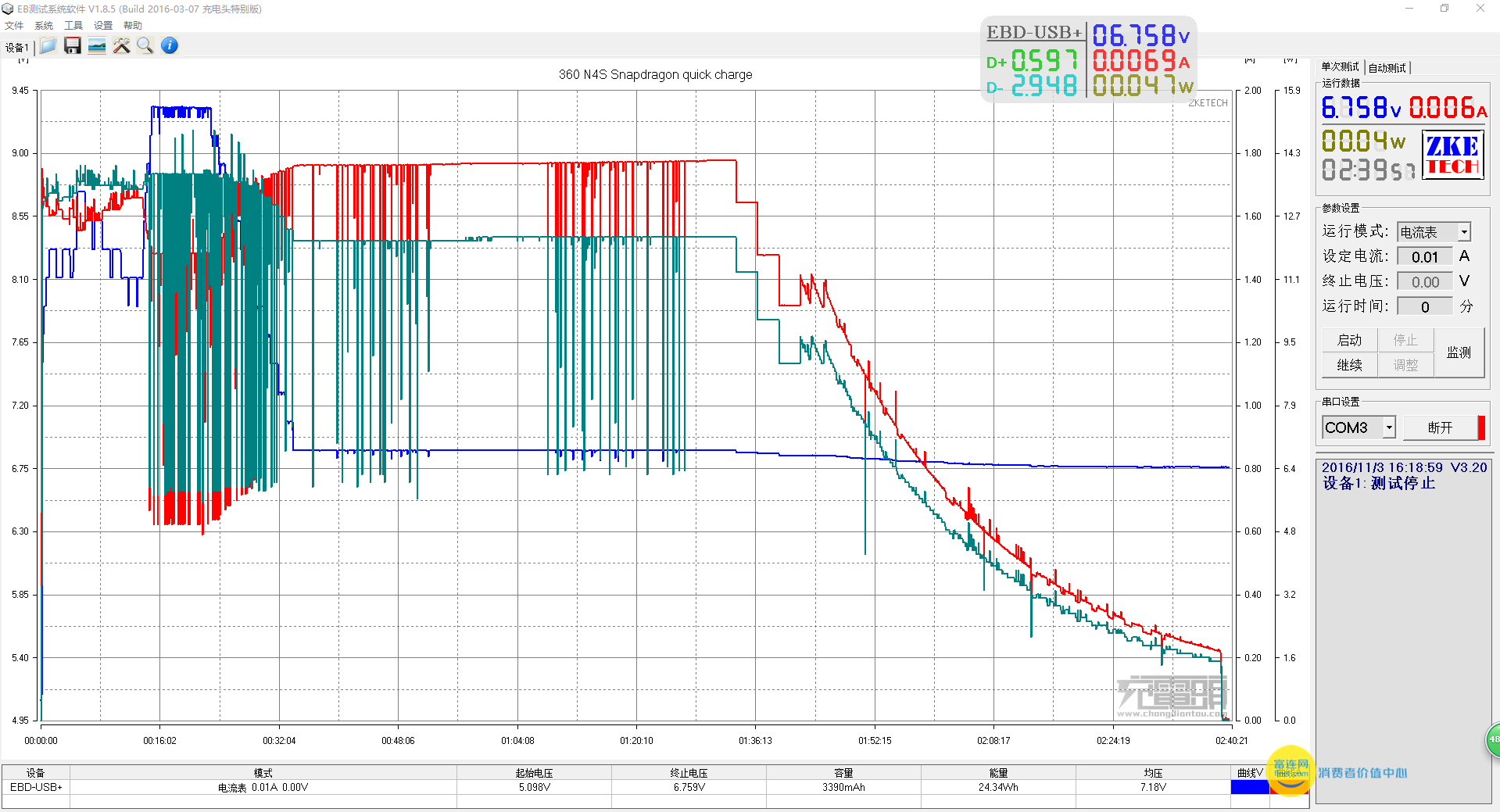The height and width of the screenshot is (812, 1500).
Task: Click the application icon in title bar
Action: pos(8,9)
